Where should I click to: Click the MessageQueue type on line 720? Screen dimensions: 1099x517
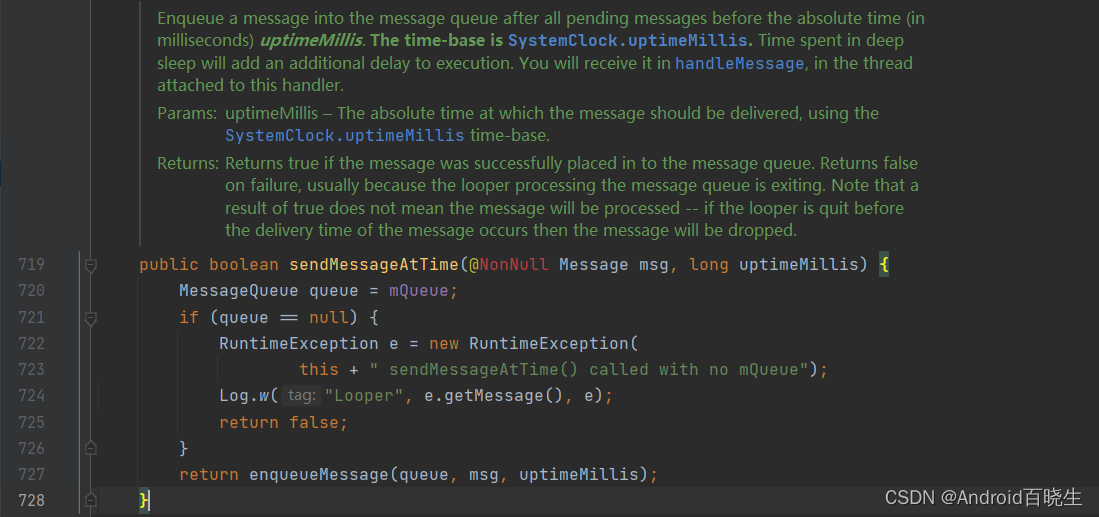point(239,291)
